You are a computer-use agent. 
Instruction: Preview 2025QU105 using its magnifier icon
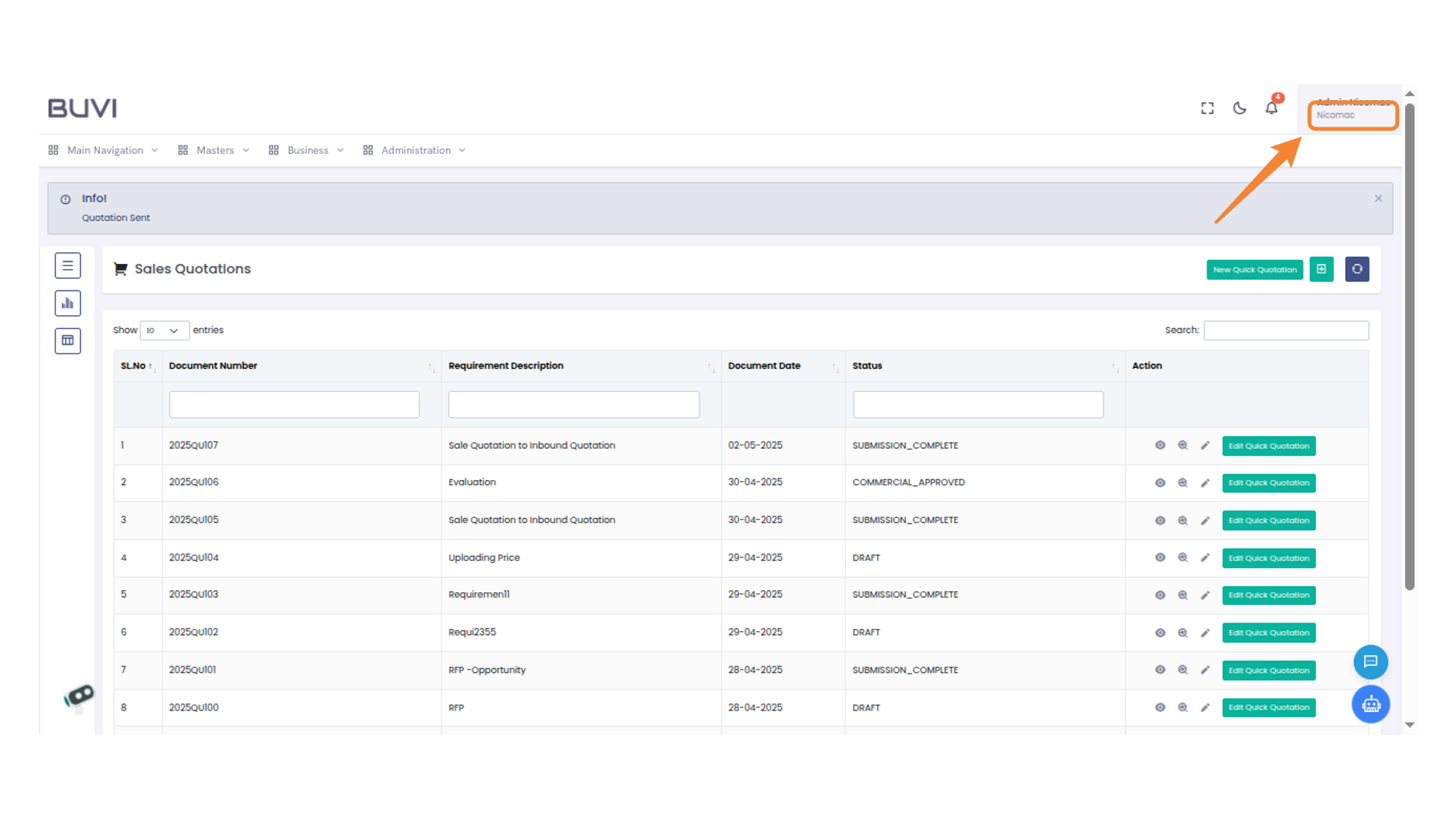(x=1182, y=520)
